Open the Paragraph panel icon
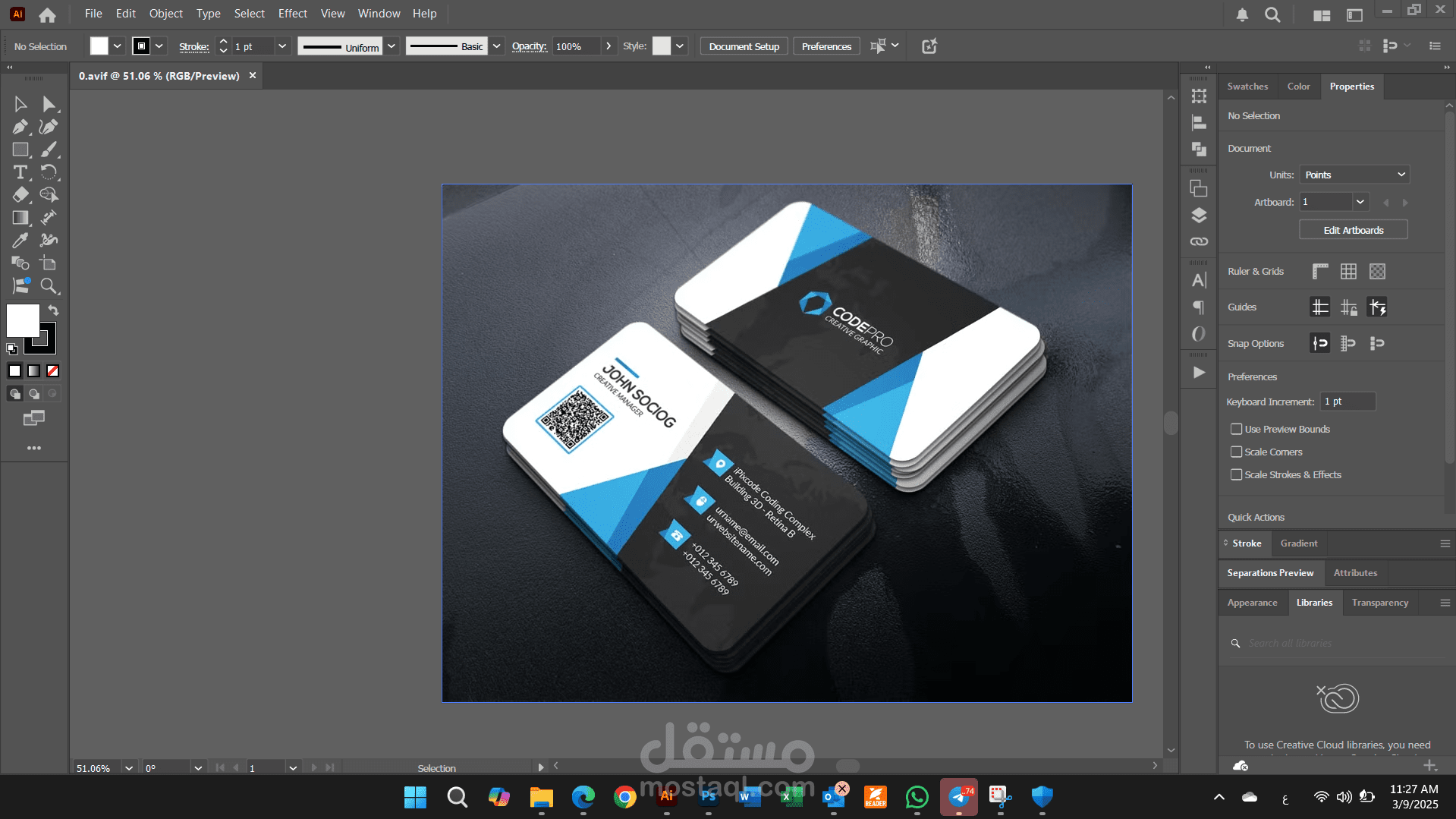 [x=1199, y=307]
